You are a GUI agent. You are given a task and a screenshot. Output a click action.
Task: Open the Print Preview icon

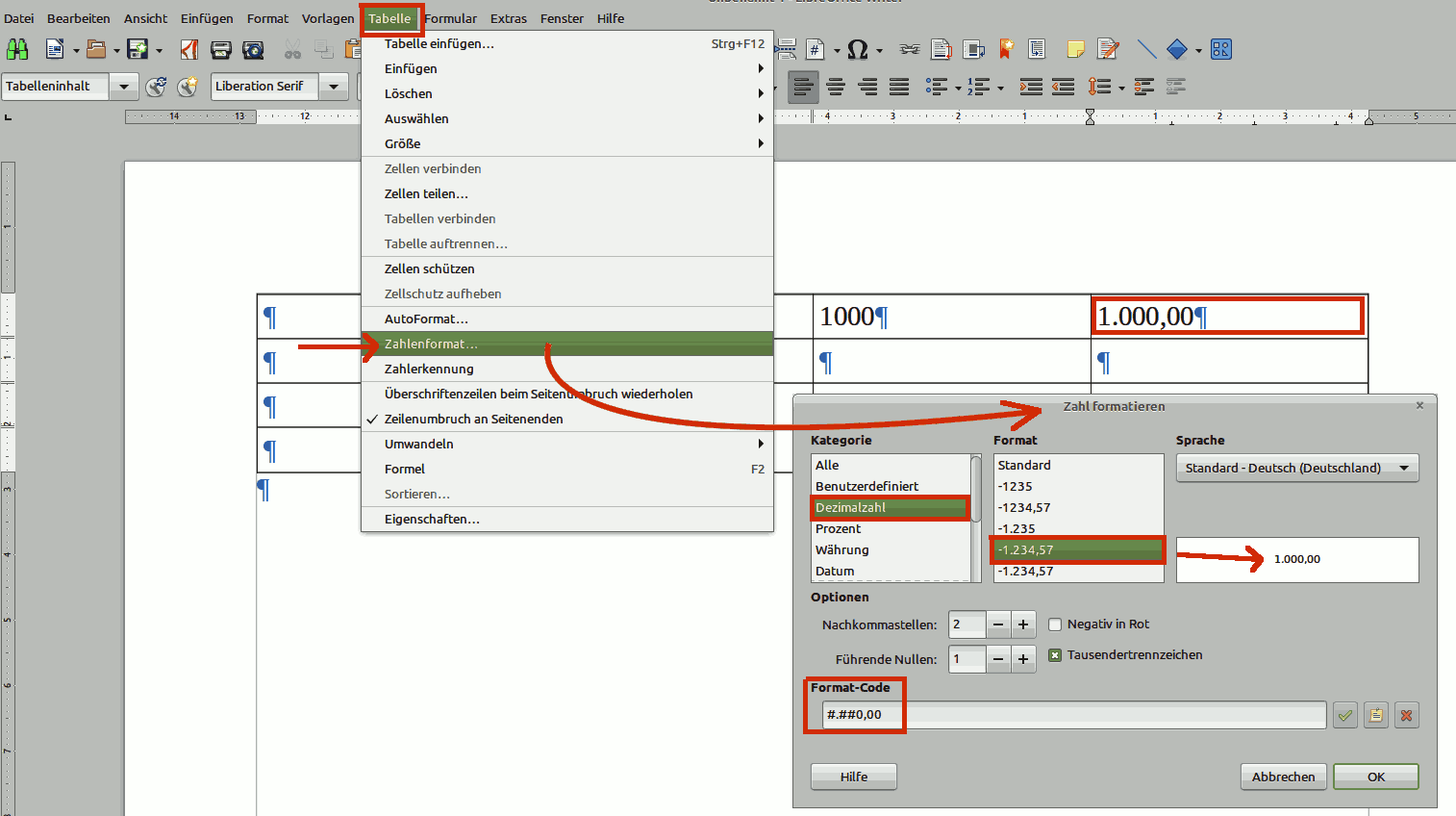click(253, 49)
